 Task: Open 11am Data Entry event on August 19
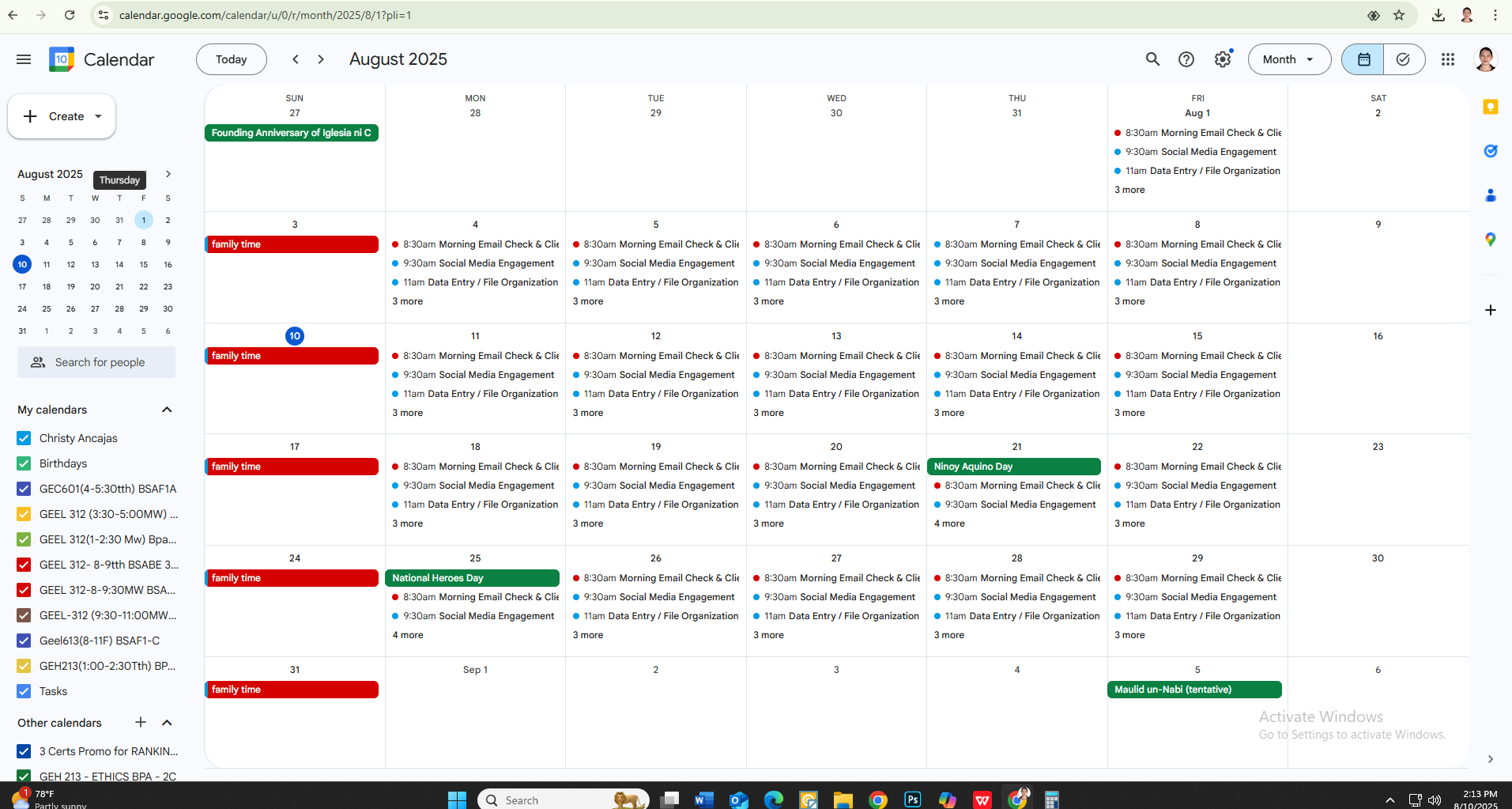(x=656, y=505)
